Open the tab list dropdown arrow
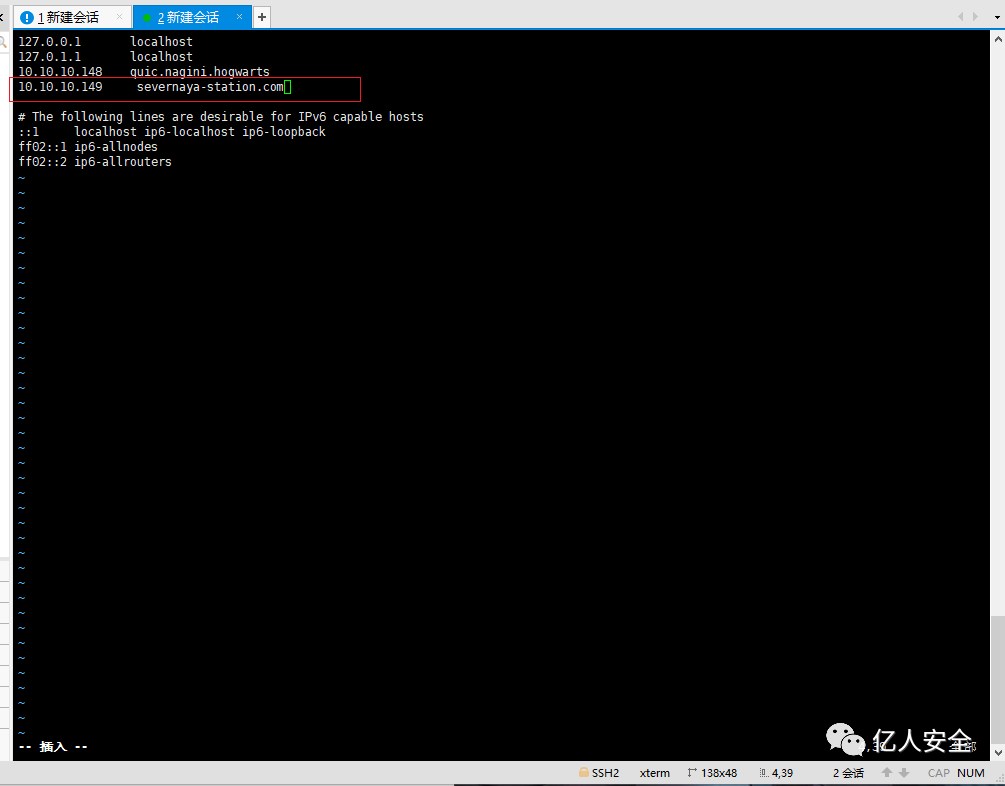 tap(997, 17)
